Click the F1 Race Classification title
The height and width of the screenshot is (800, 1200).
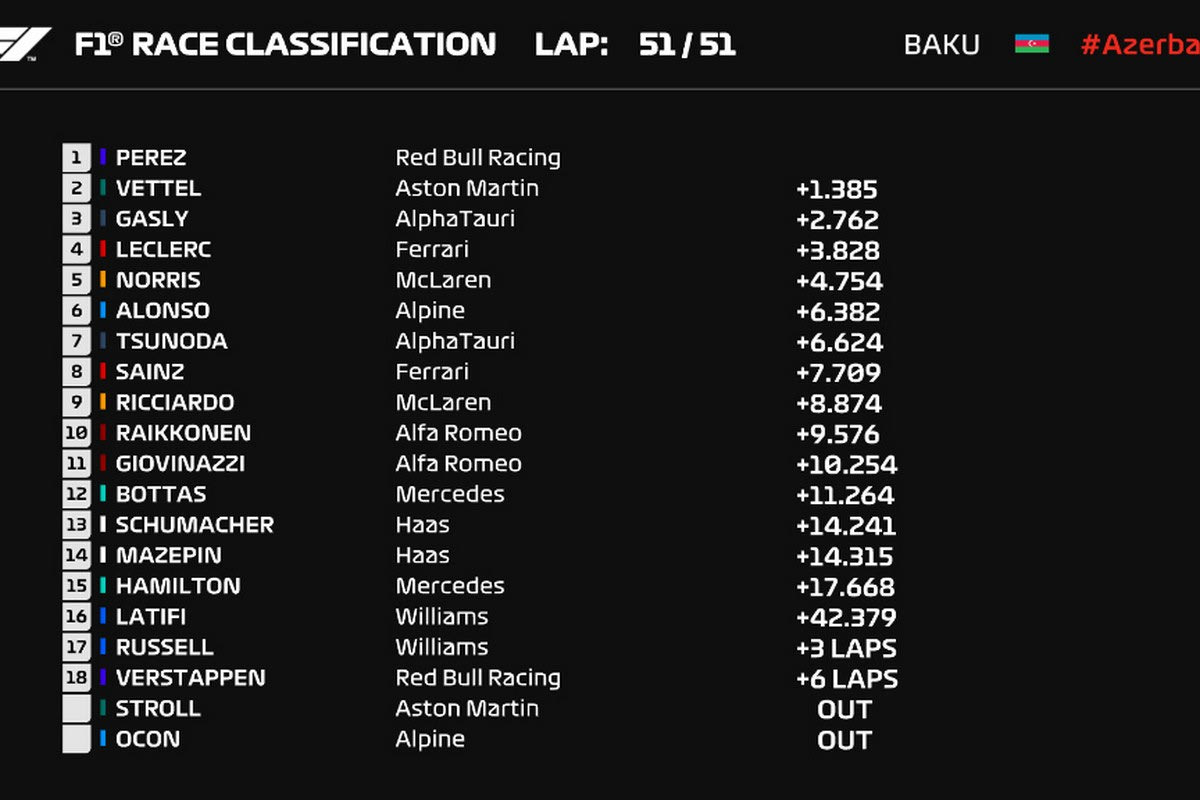(285, 45)
